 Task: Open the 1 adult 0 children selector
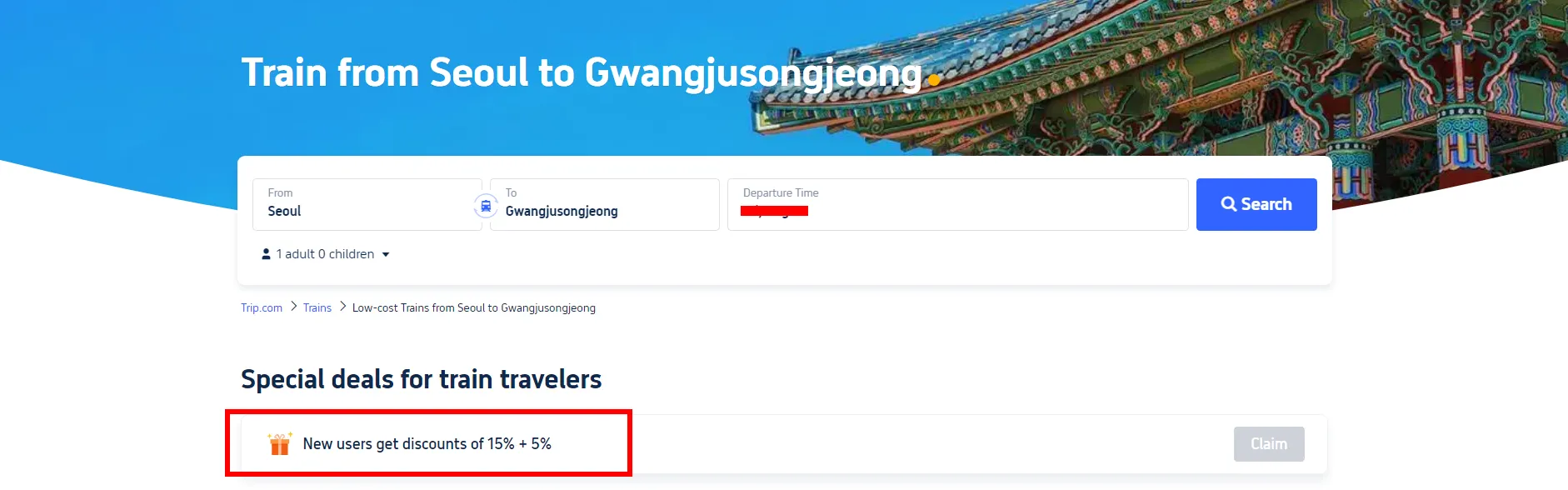coord(326,254)
